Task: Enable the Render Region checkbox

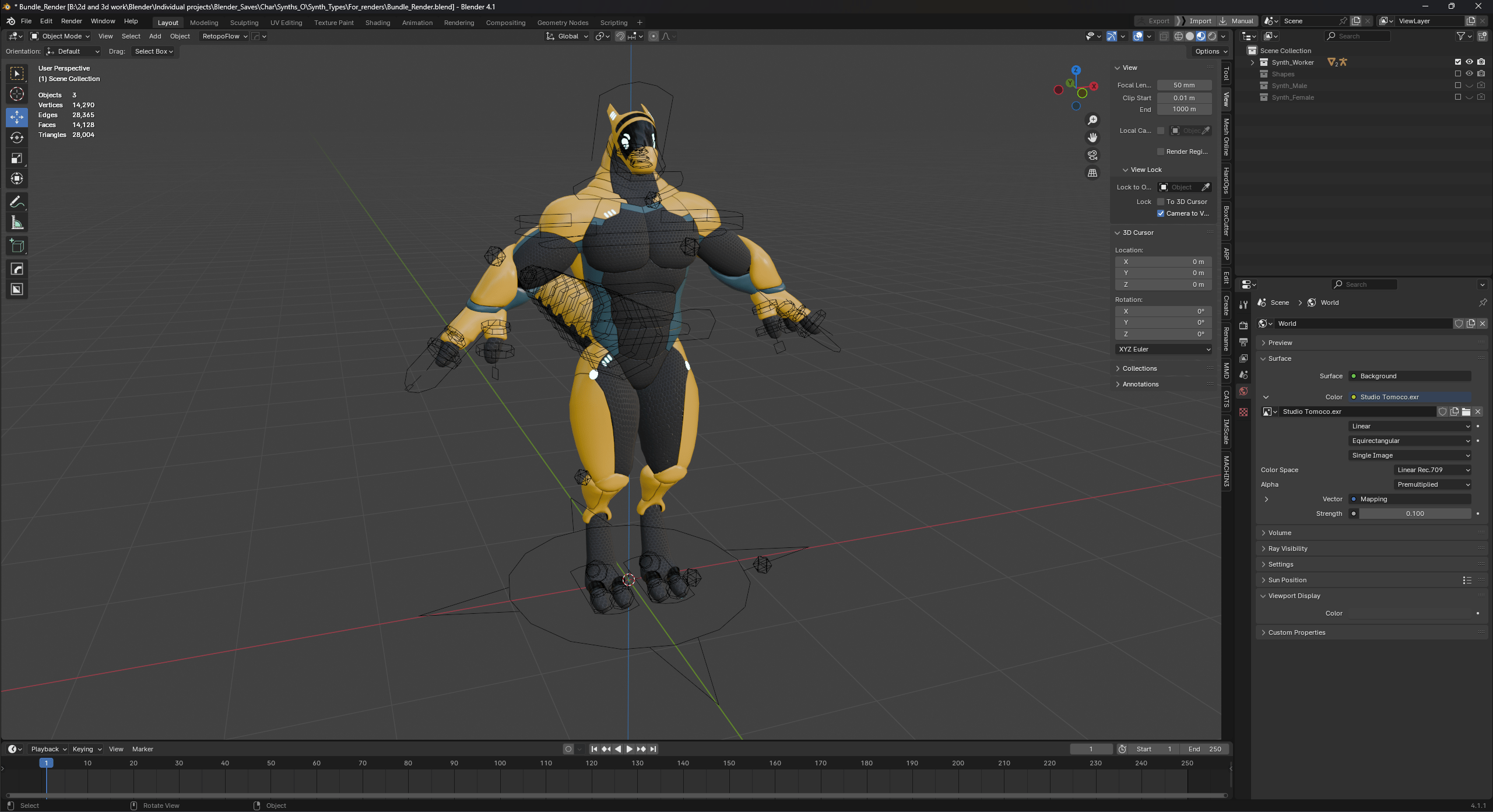Action: [x=1160, y=152]
